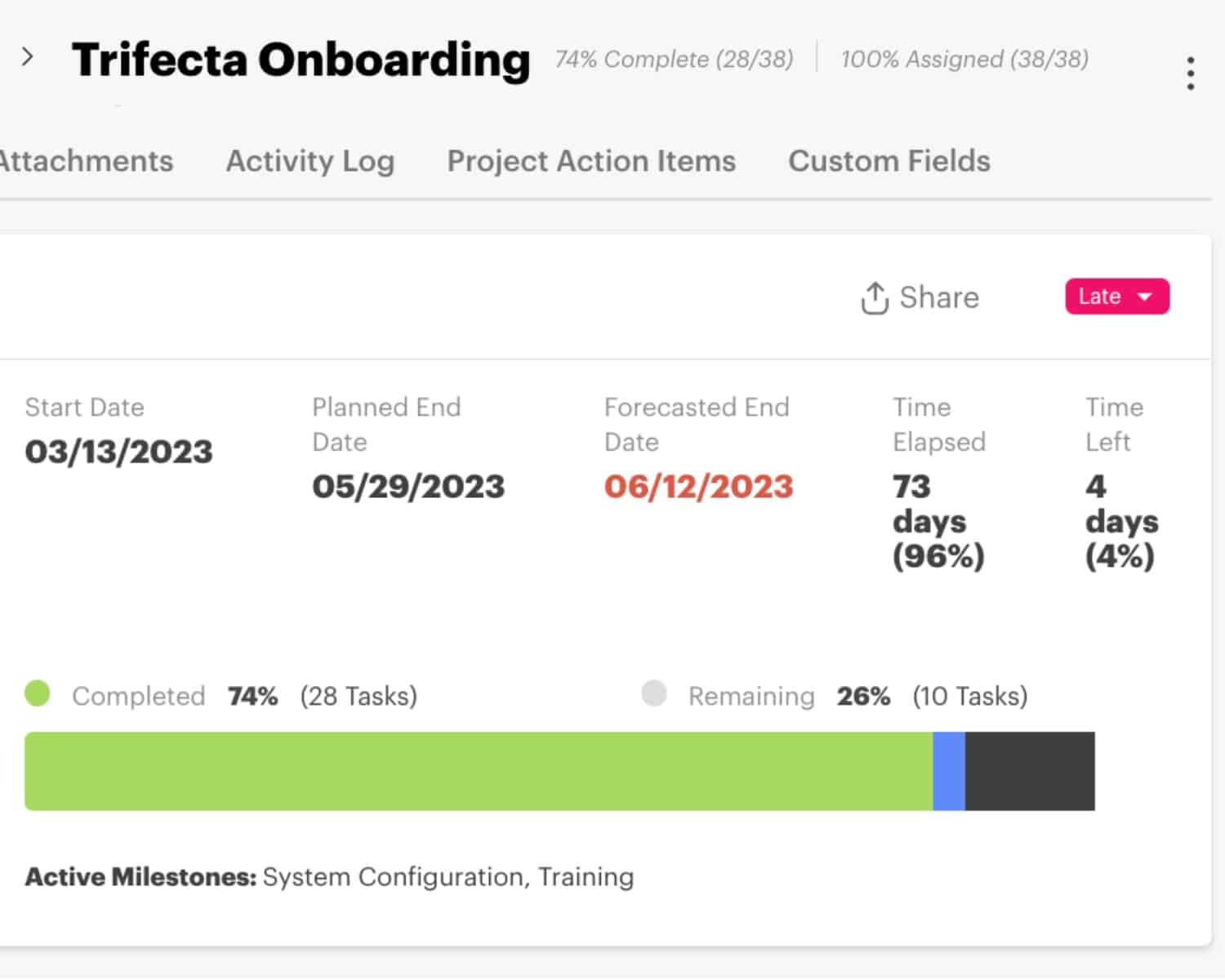Click the divider icon between completion stats

coord(817,59)
